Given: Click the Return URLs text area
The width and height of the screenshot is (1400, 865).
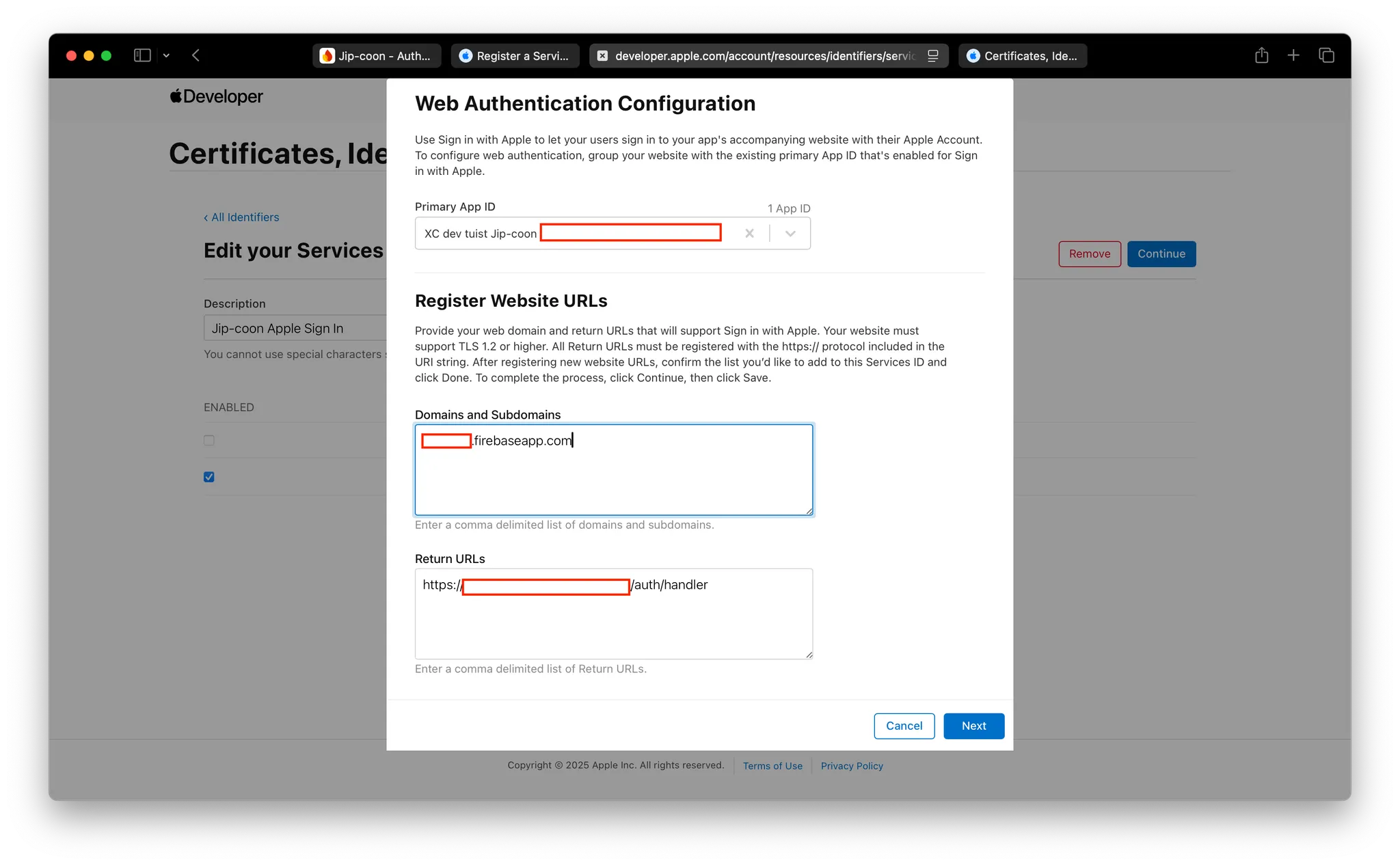Looking at the screenshot, I should pyautogui.click(x=613, y=622).
